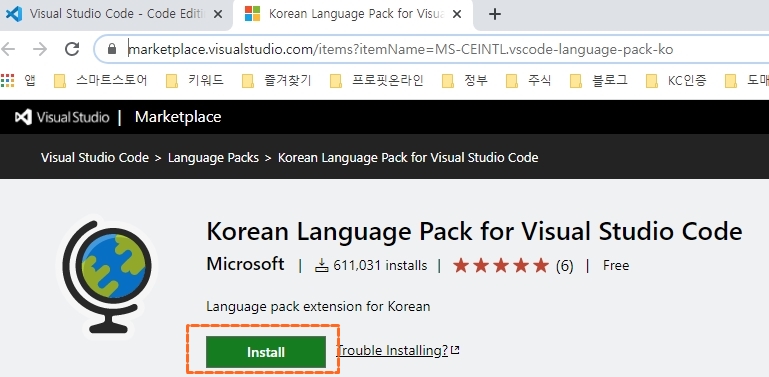Open the 주식 bookmark folder

coord(528,80)
